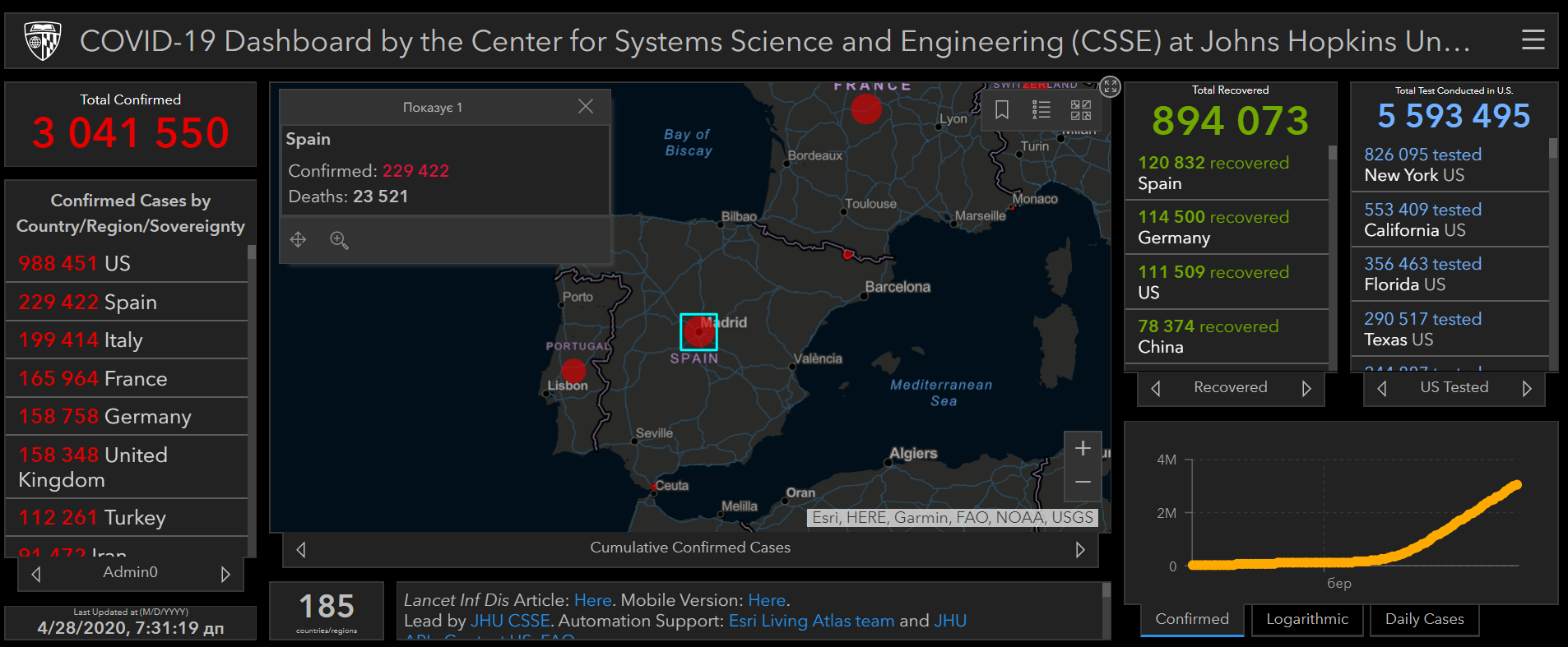Pan to Spain using the move icon
Image resolution: width=1568 pixels, height=647 pixels.
tap(298, 239)
